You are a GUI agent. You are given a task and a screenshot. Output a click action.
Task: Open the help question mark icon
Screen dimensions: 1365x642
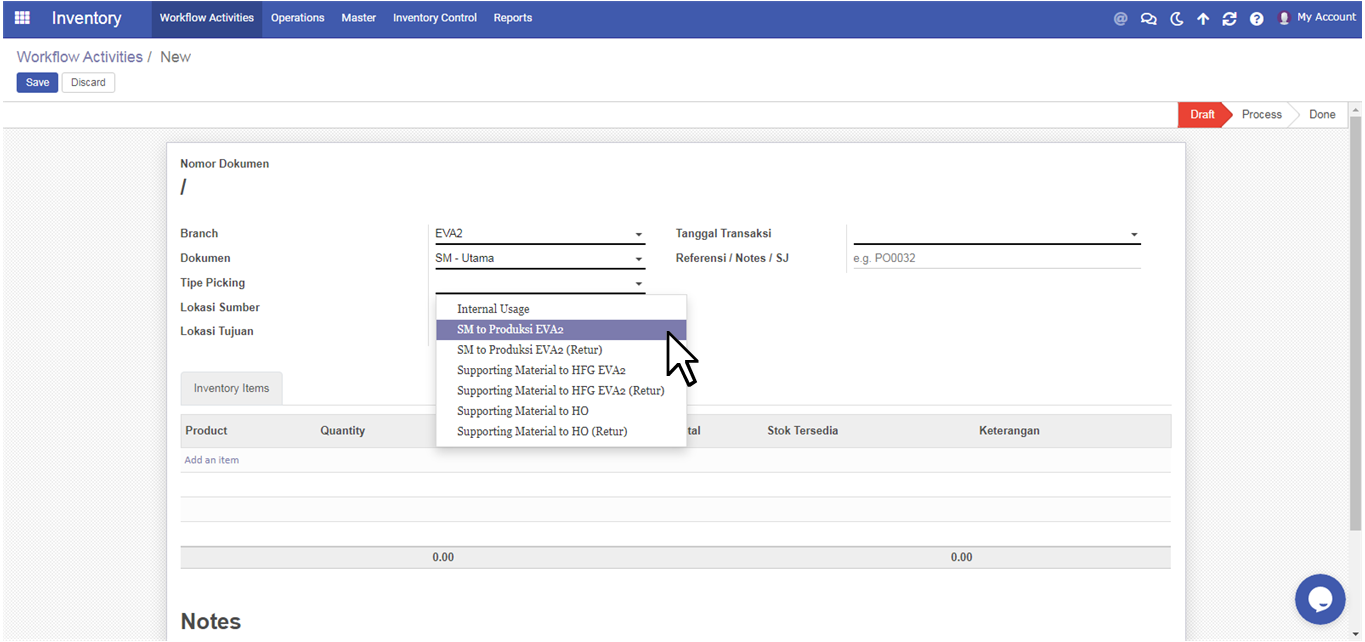[1256, 18]
